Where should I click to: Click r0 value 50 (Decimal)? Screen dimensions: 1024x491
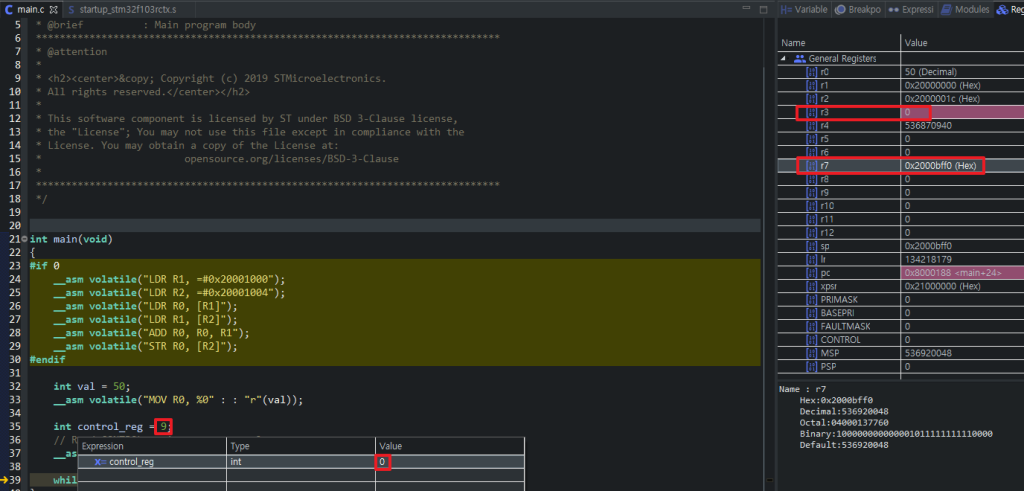[931, 72]
